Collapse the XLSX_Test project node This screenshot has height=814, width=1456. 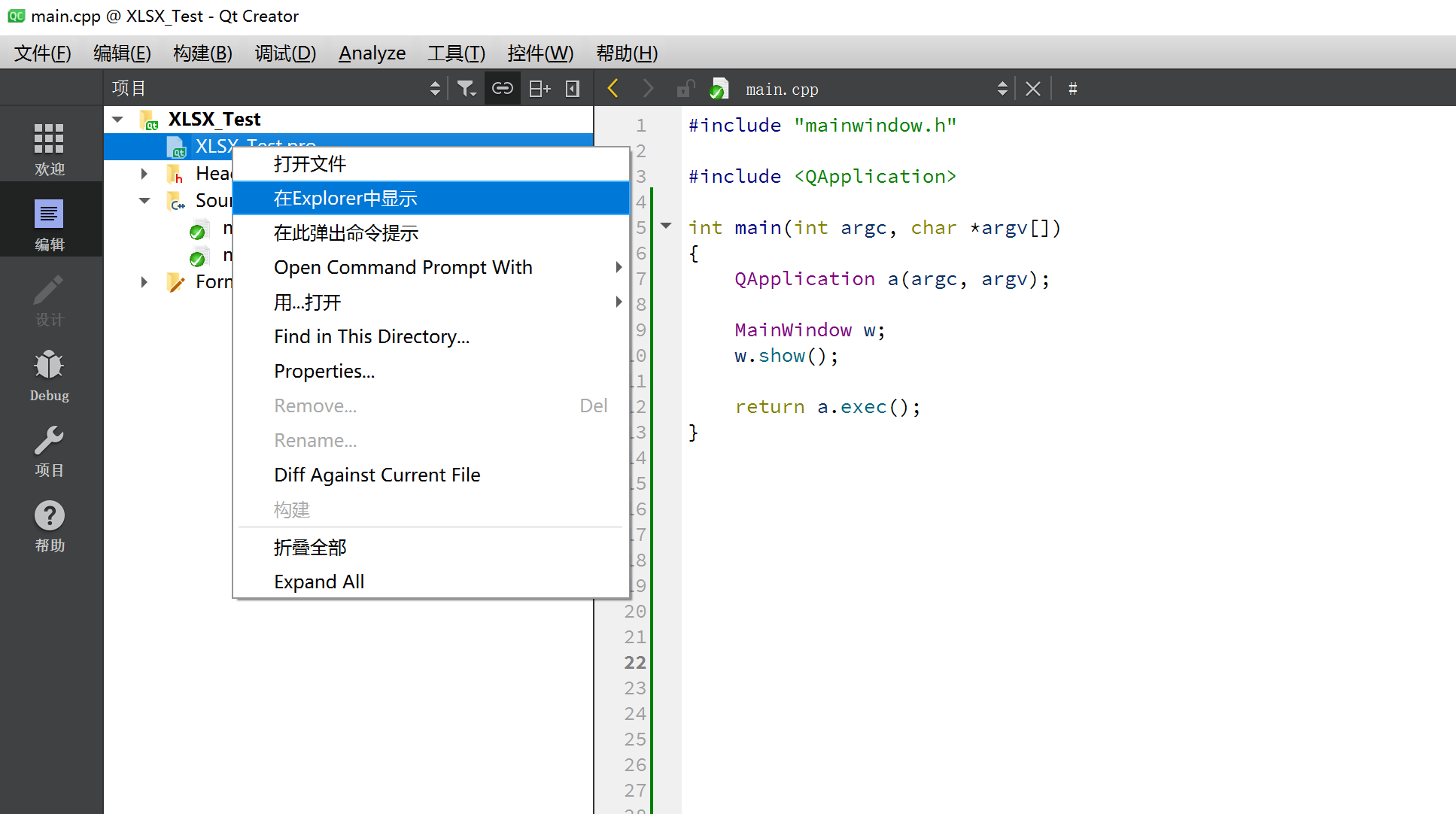117,120
